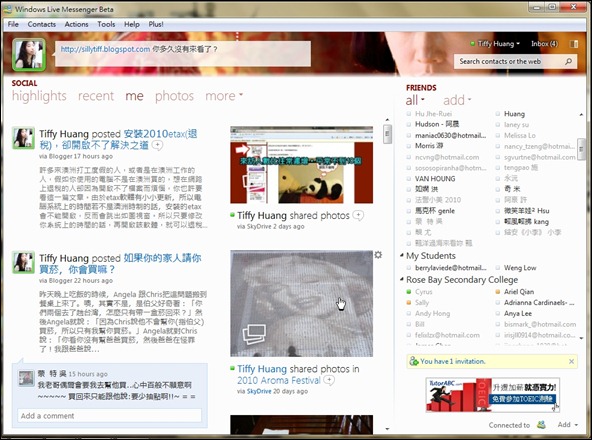Click the commenter avatar 15 hours ago
The width and height of the screenshot is (592, 440).
pyautogui.click(x=26, y=378)
